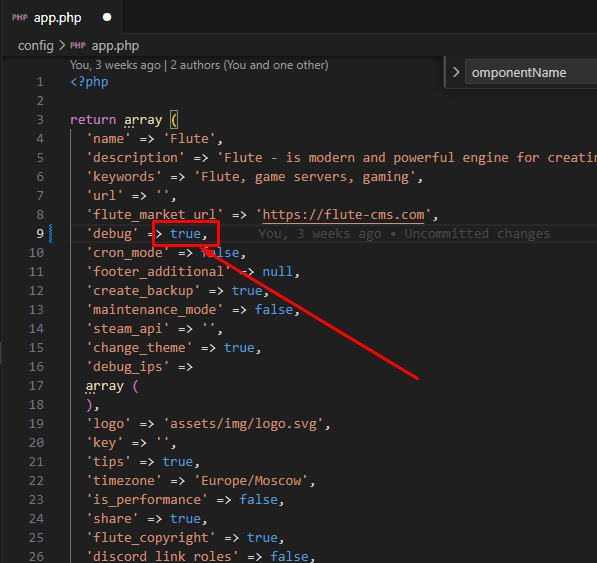Click the PHP file icon in app.php tab
Viewport: 597px width, 563px height.
coord(20,18)
